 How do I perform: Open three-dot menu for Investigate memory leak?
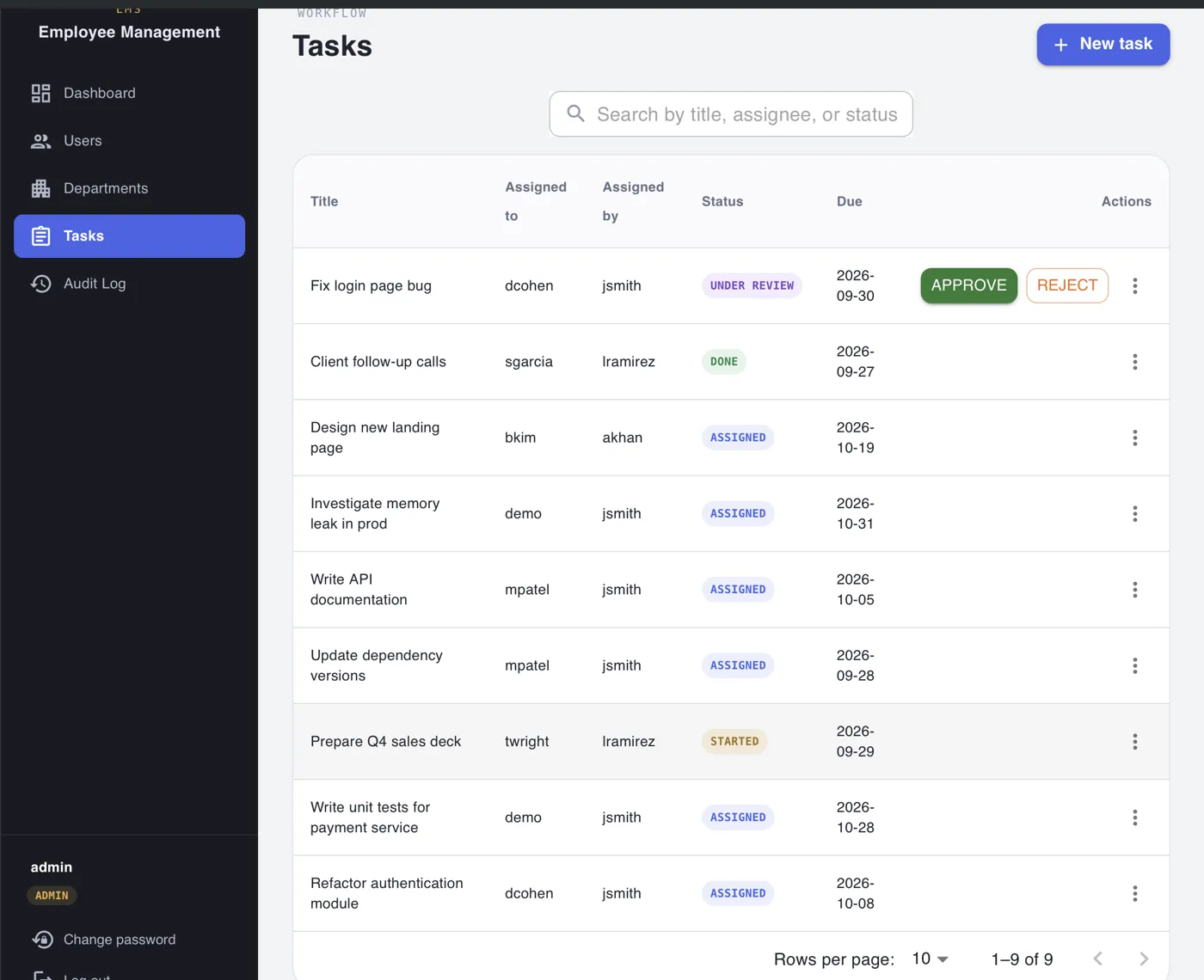1135,513
